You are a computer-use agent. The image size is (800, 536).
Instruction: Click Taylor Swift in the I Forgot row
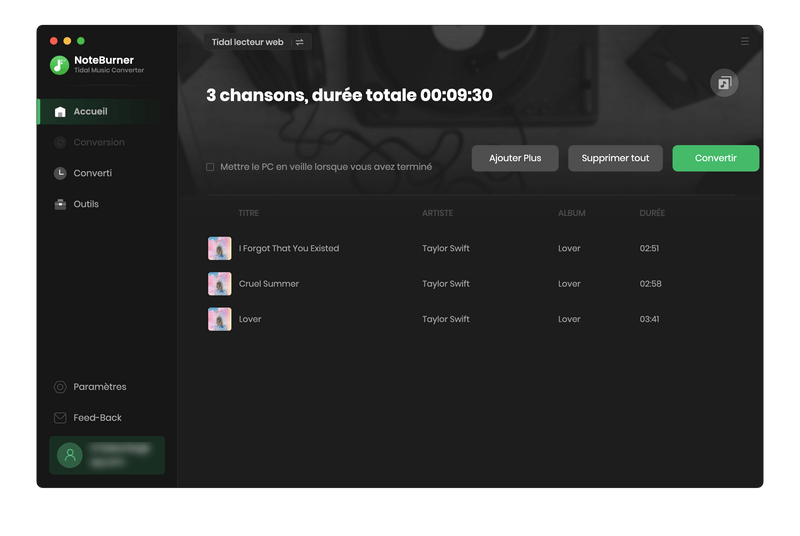445,248
